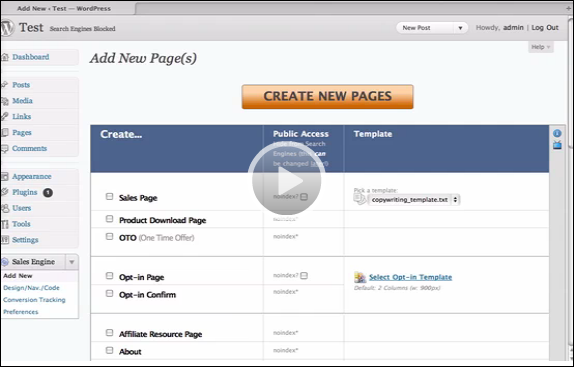Click Search Engines Blocked notice
The height and width of the screenshot is (367, 574).
point(82,29)
